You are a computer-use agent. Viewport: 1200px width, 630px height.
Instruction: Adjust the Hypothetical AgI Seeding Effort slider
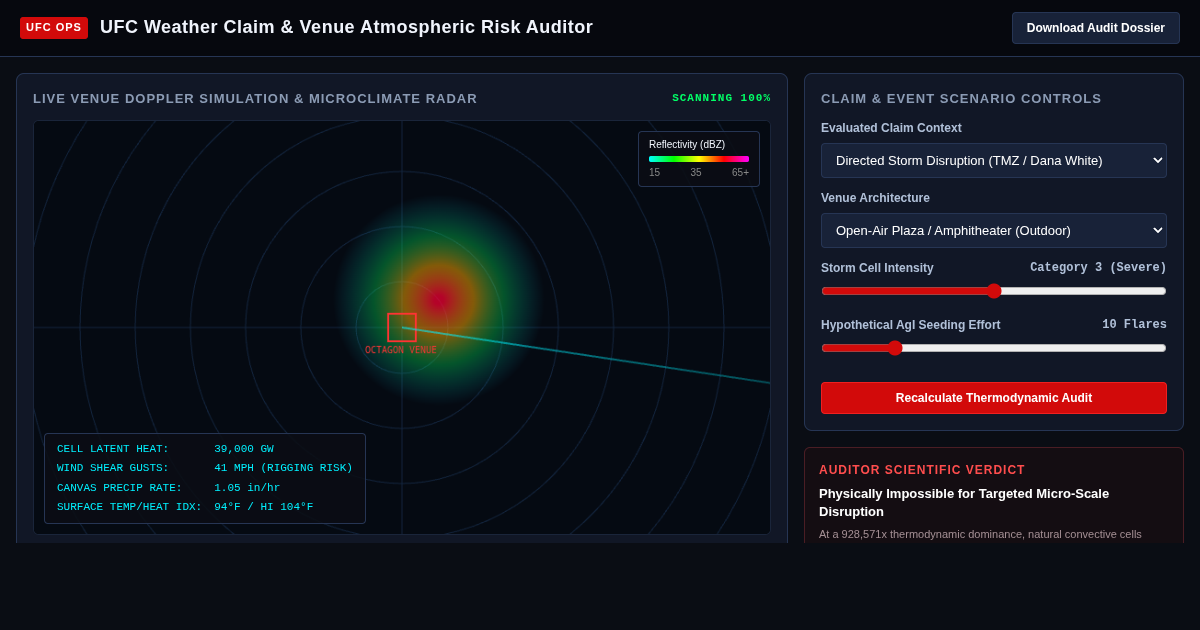coord(994,348)
